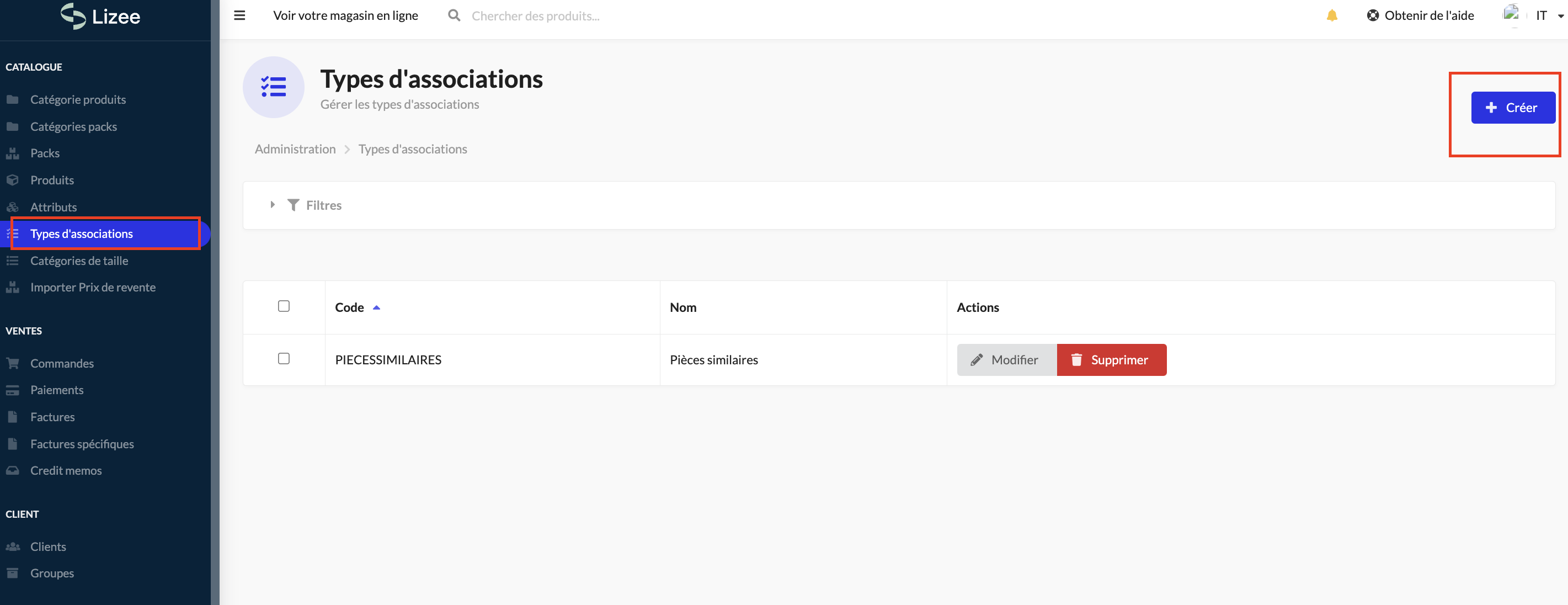This screenshot has width=1568, height=605.
Task: Click the product search input field
Action: 536,16
